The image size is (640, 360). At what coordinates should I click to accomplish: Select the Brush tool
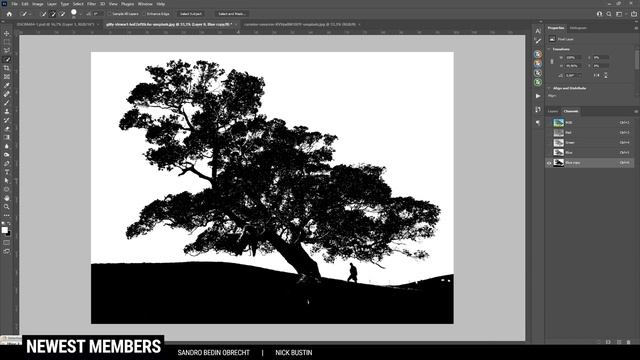point(7,102)
